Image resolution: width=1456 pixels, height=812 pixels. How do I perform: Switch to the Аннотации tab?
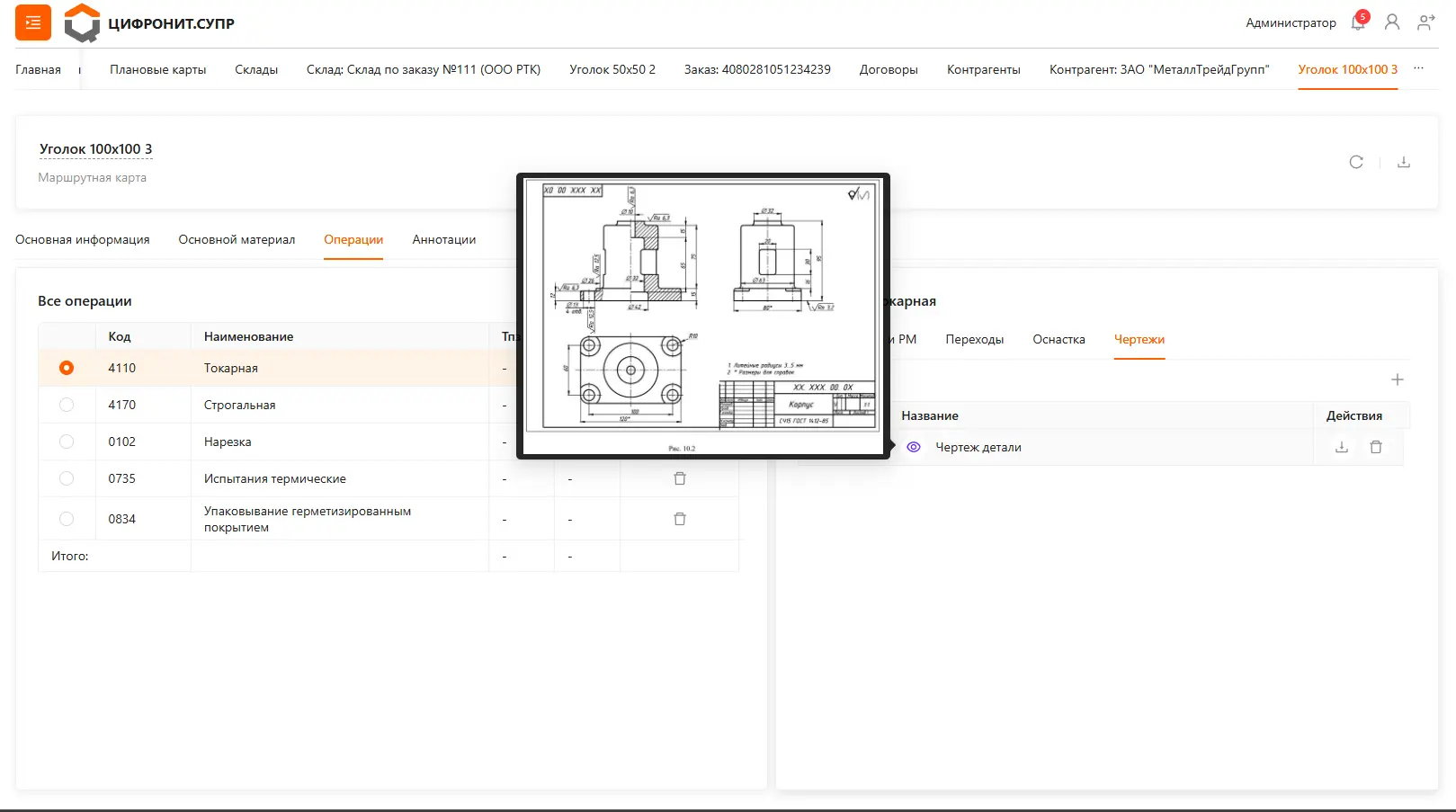coord(444,240)
